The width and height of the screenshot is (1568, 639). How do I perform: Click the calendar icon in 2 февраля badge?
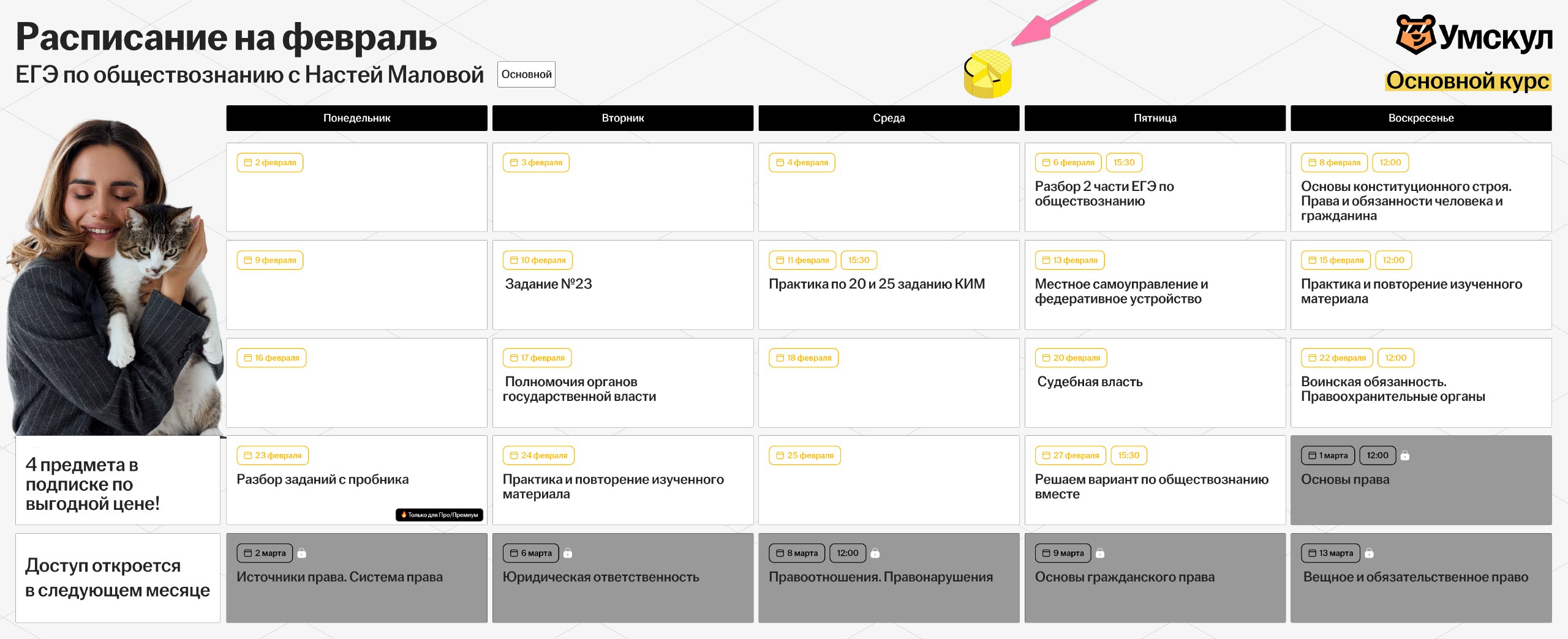click(248, 163)
